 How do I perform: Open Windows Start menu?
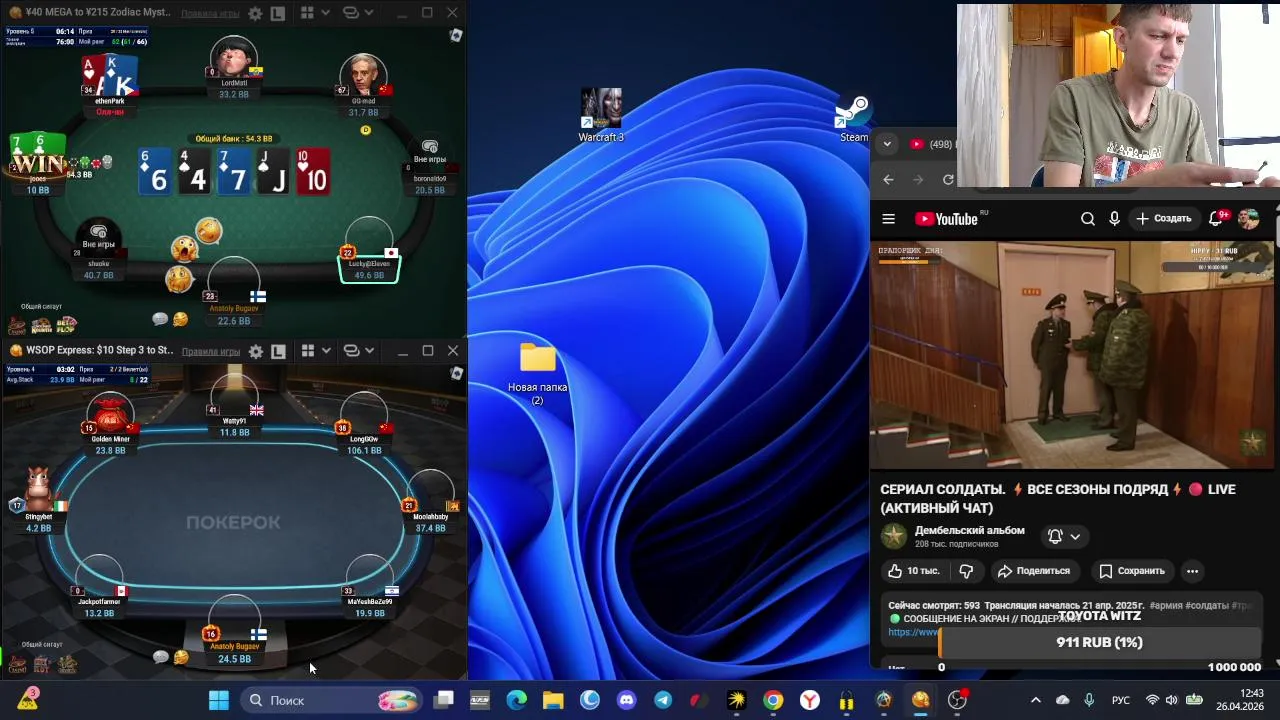(219, 700)
